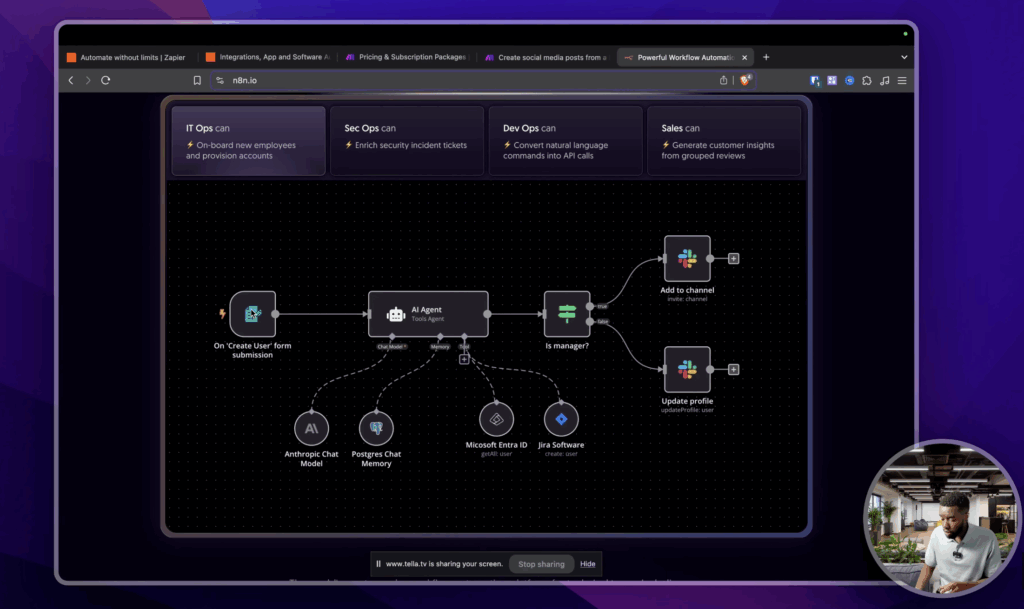
Task: Select the 'Sales can' use case card
Action: pyautogui.click(x=724, y=141)
